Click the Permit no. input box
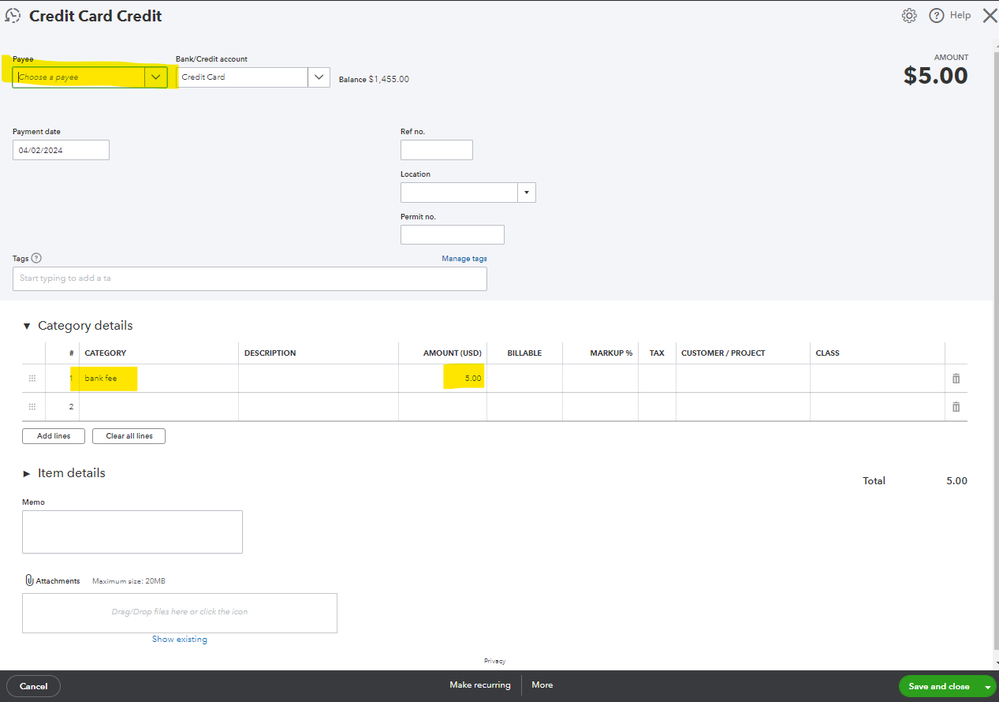The width and height of the screenshot is (999, 702). click(x=452, y=234)
